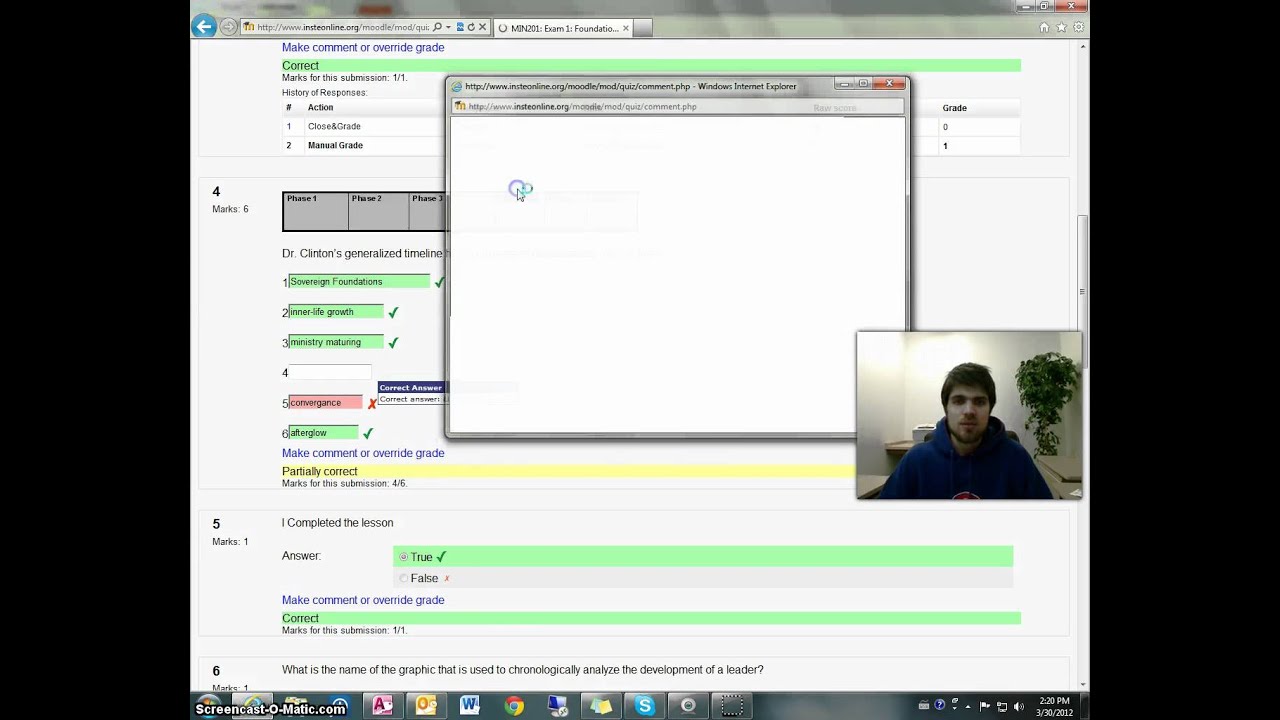The image size is (1280, 720).
Task: Click the Close&Grade history row
Action: click(x=650, y=126)
